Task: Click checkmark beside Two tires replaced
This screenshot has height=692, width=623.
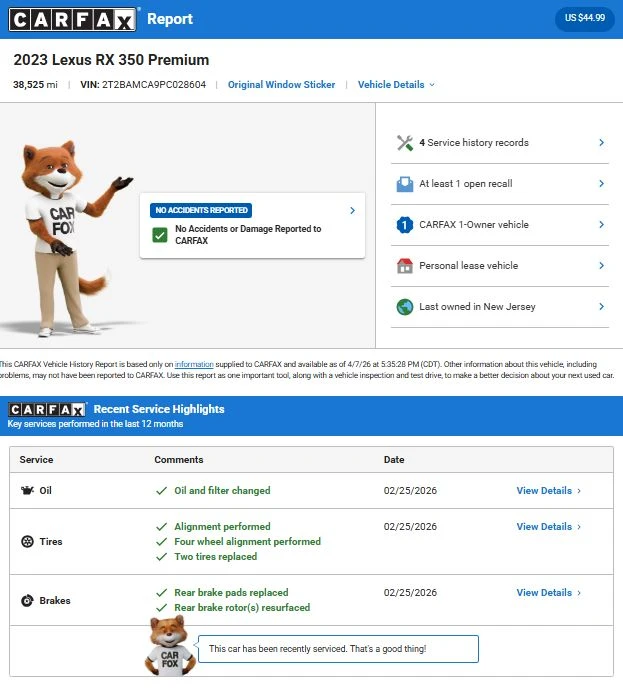Action: (161, 557)
